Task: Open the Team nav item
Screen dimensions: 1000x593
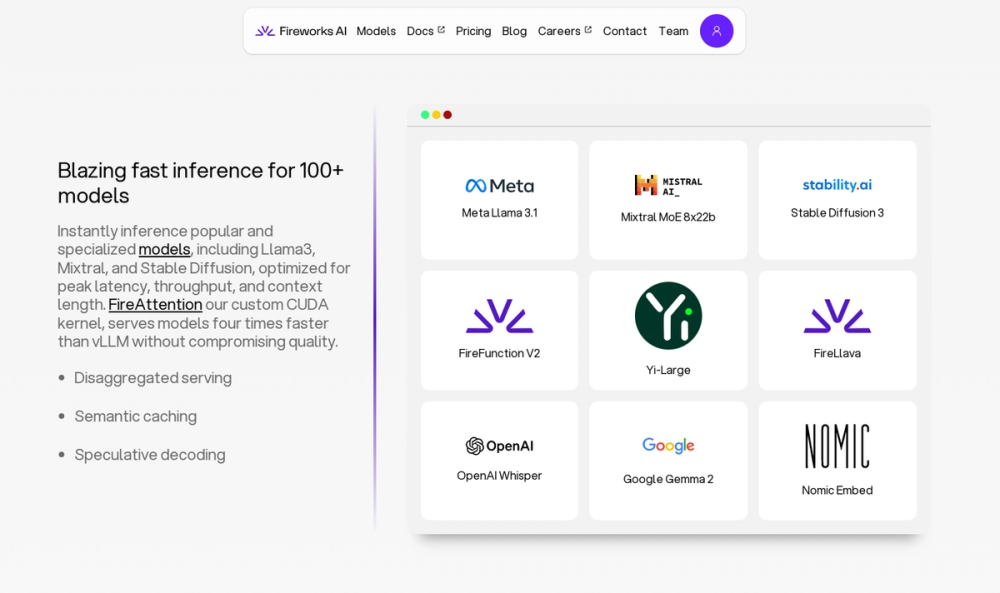Action: click(x=673, y=31)
